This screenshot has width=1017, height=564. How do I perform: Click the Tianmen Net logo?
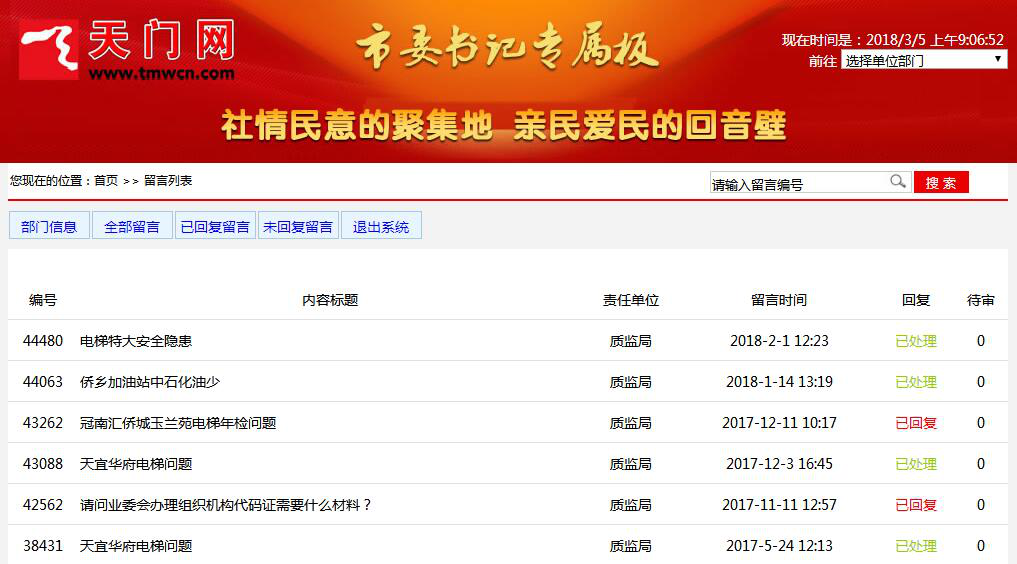point(128,50)
